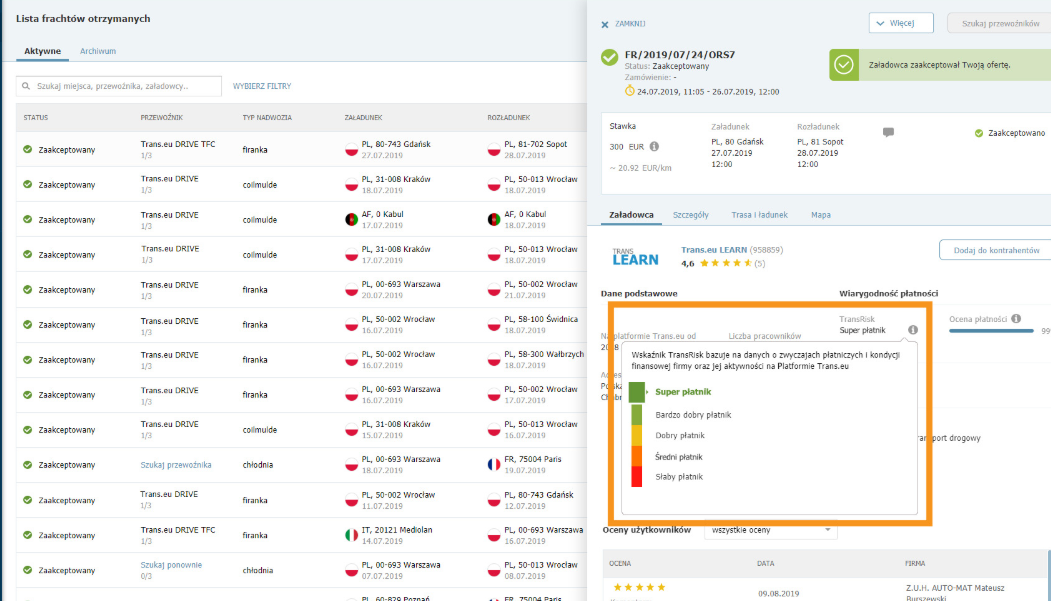
Task: Click green check in success notification banner
Action: click(844, 65)
